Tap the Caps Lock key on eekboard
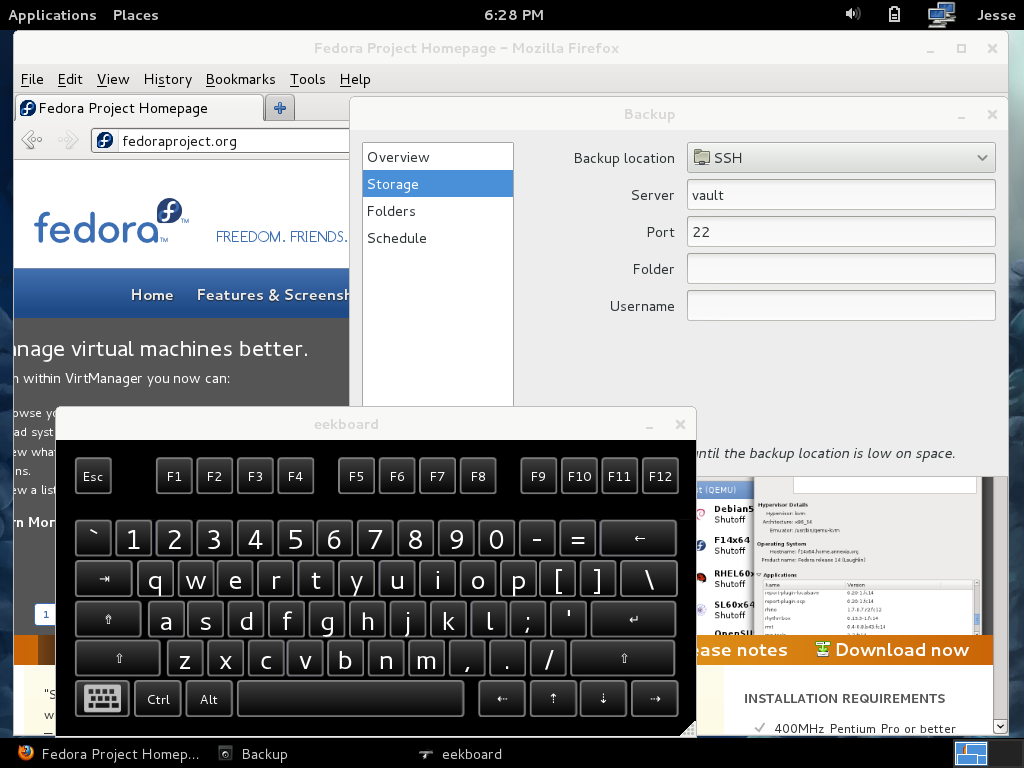 (x=108, y=619)
